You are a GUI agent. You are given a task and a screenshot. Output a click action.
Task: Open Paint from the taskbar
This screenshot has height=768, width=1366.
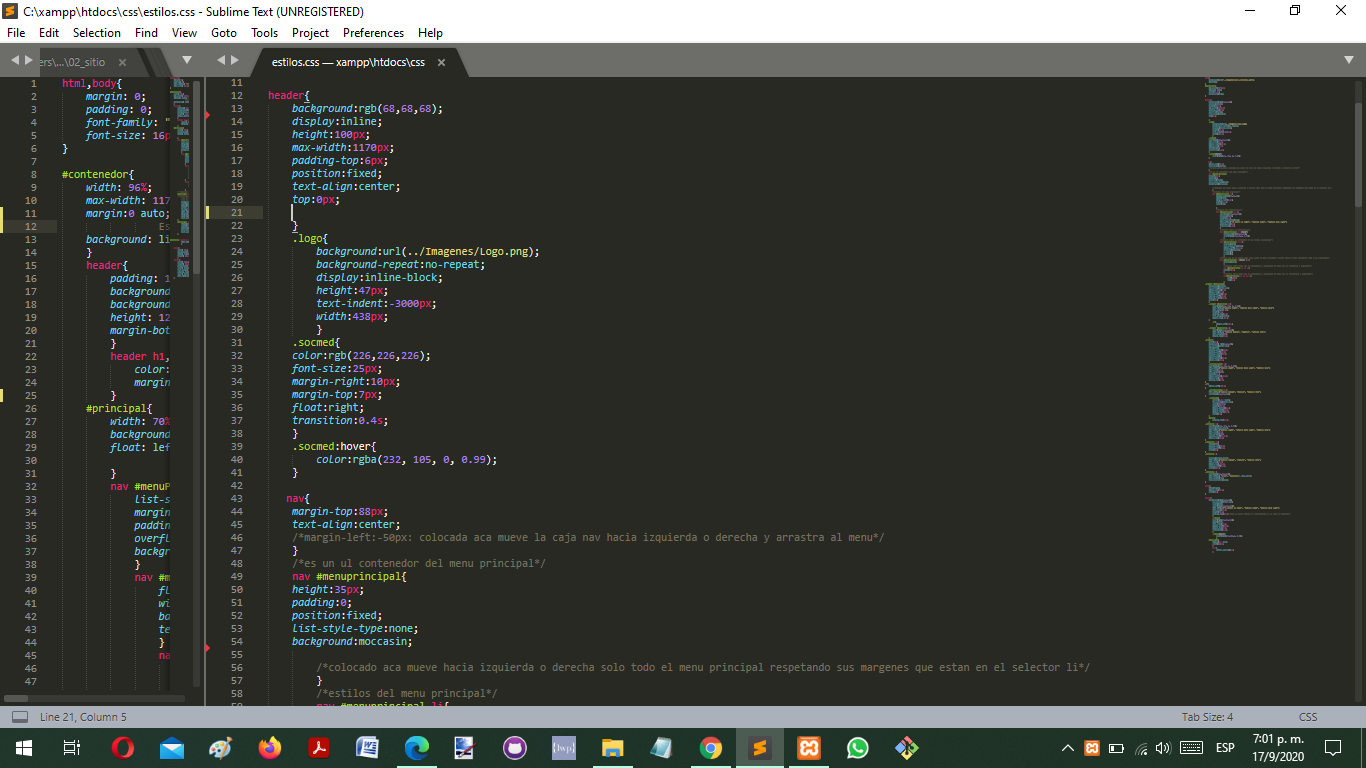click(221, 748)
